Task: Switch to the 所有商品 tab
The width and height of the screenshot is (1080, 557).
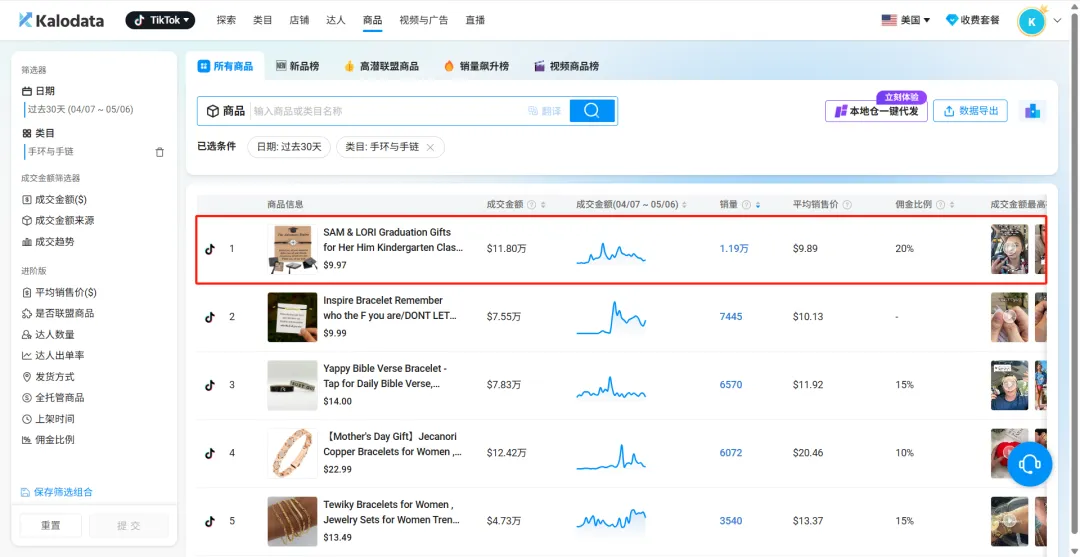Action: (x=225, y=66)
